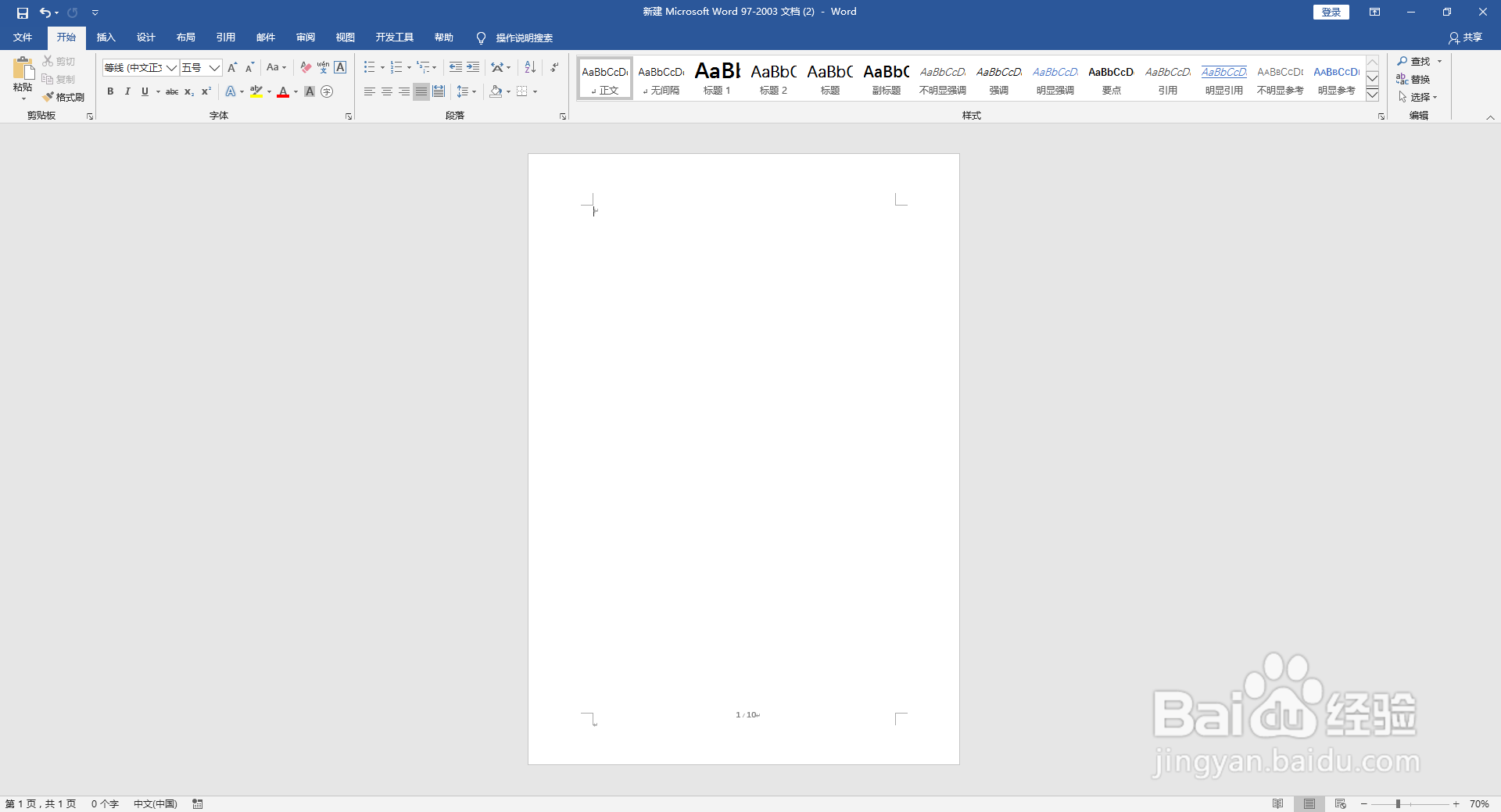Apply the 标题 1 style from gallery
Viewport: 1501px width, 812px height.
point(716,78)
